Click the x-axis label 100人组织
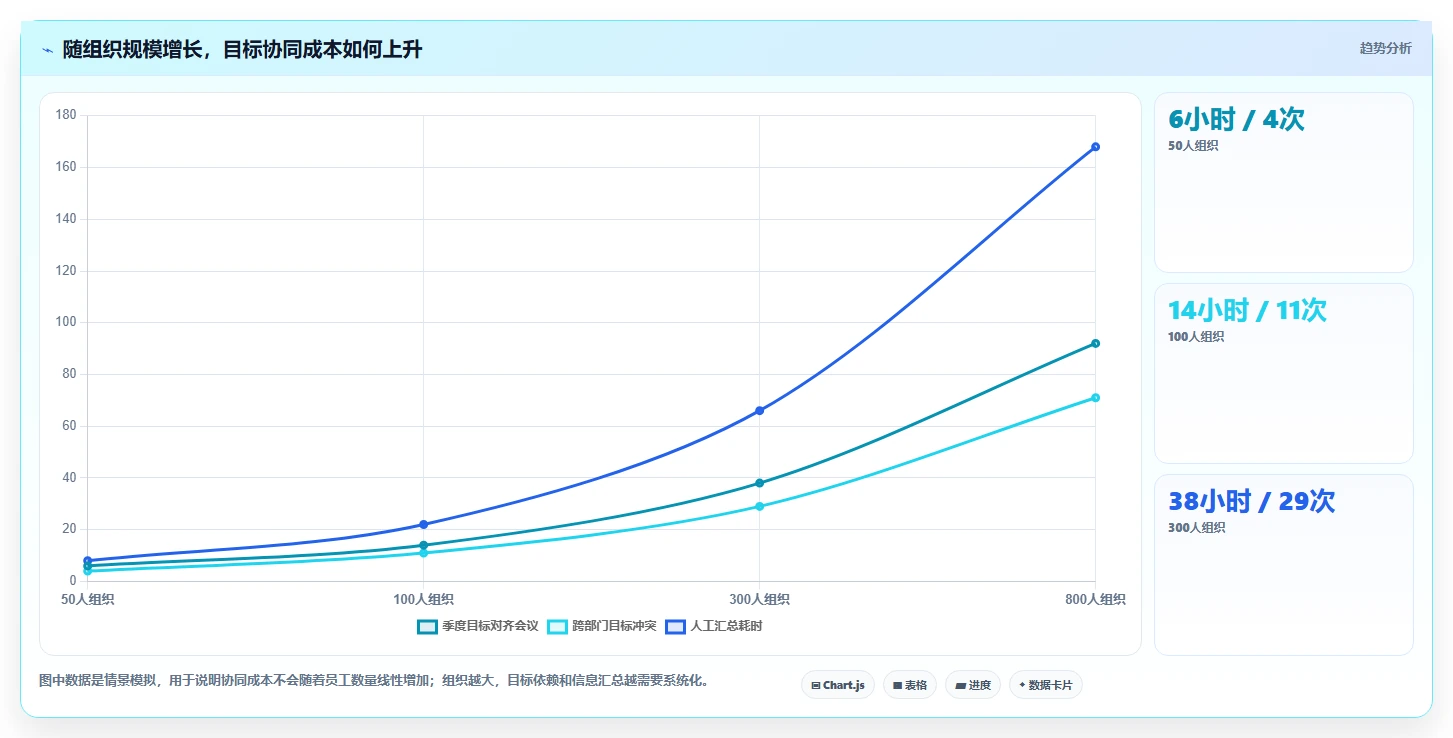The height and width of the screenshot is (738, 1453). [423, 600]
